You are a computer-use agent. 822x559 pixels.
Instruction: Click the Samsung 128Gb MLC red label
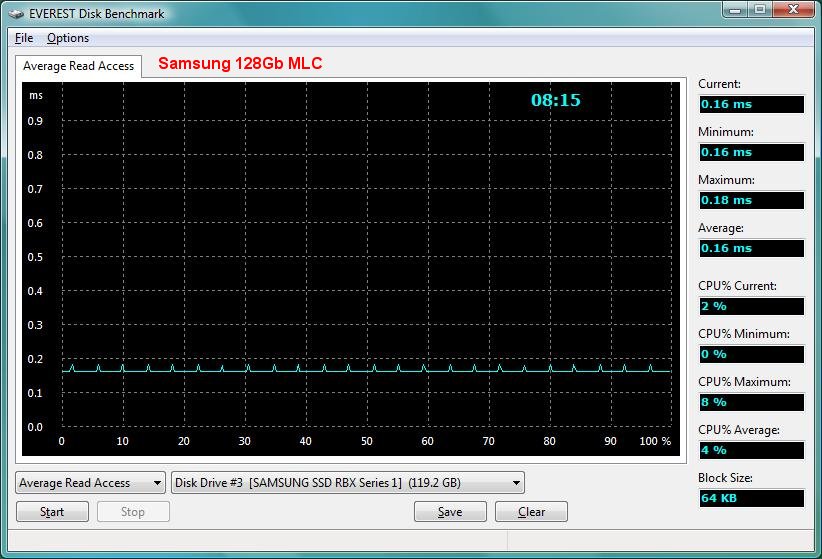[240, 63]
